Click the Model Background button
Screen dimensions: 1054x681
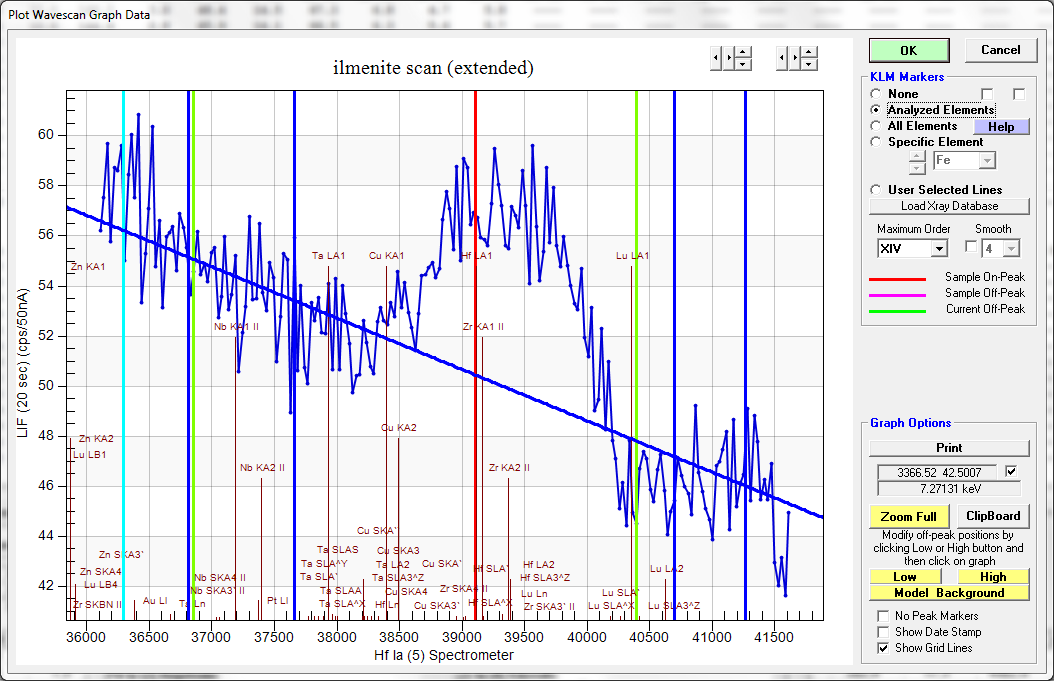[949, 593]
